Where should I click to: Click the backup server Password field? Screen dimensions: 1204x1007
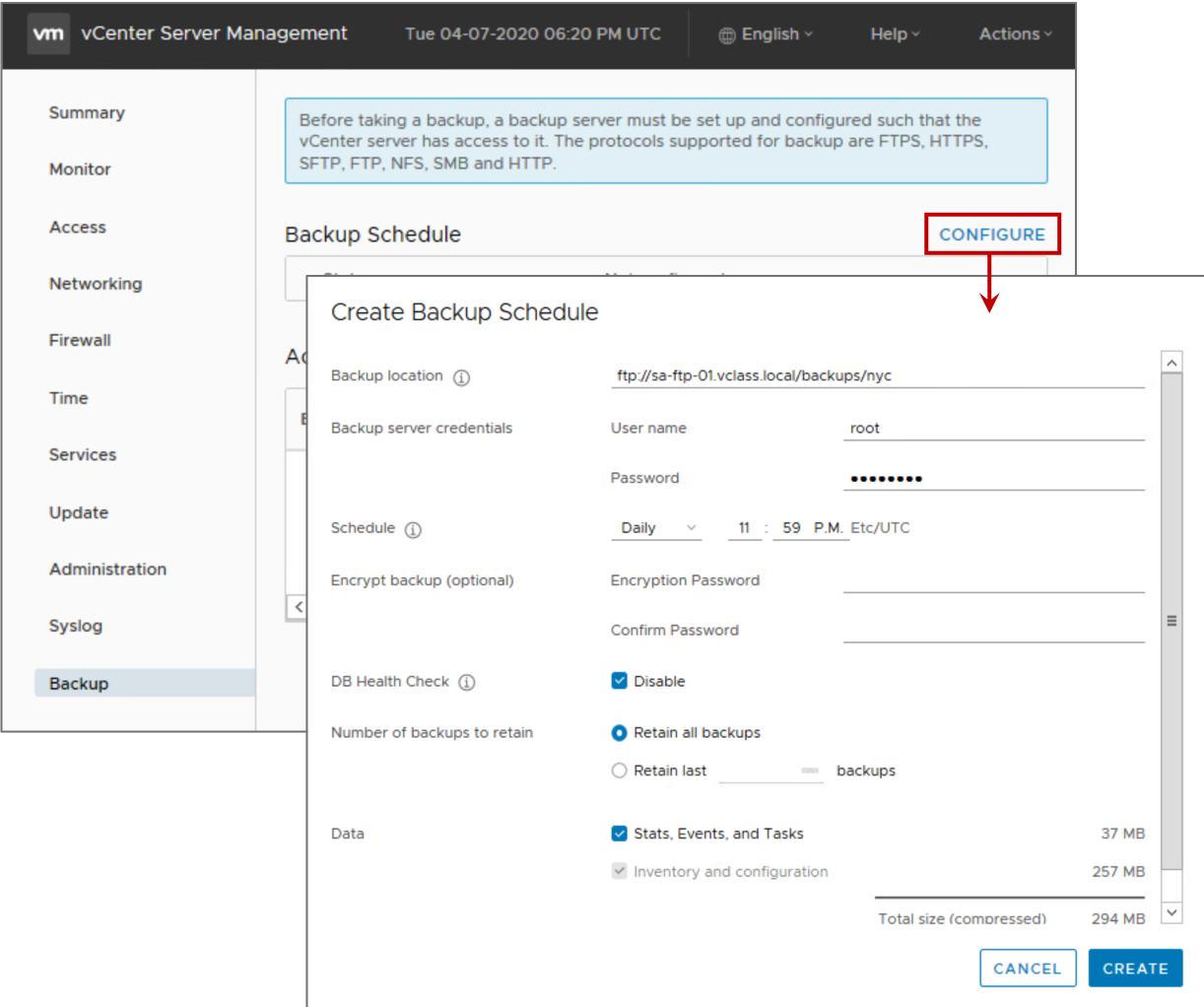[994, 478]
